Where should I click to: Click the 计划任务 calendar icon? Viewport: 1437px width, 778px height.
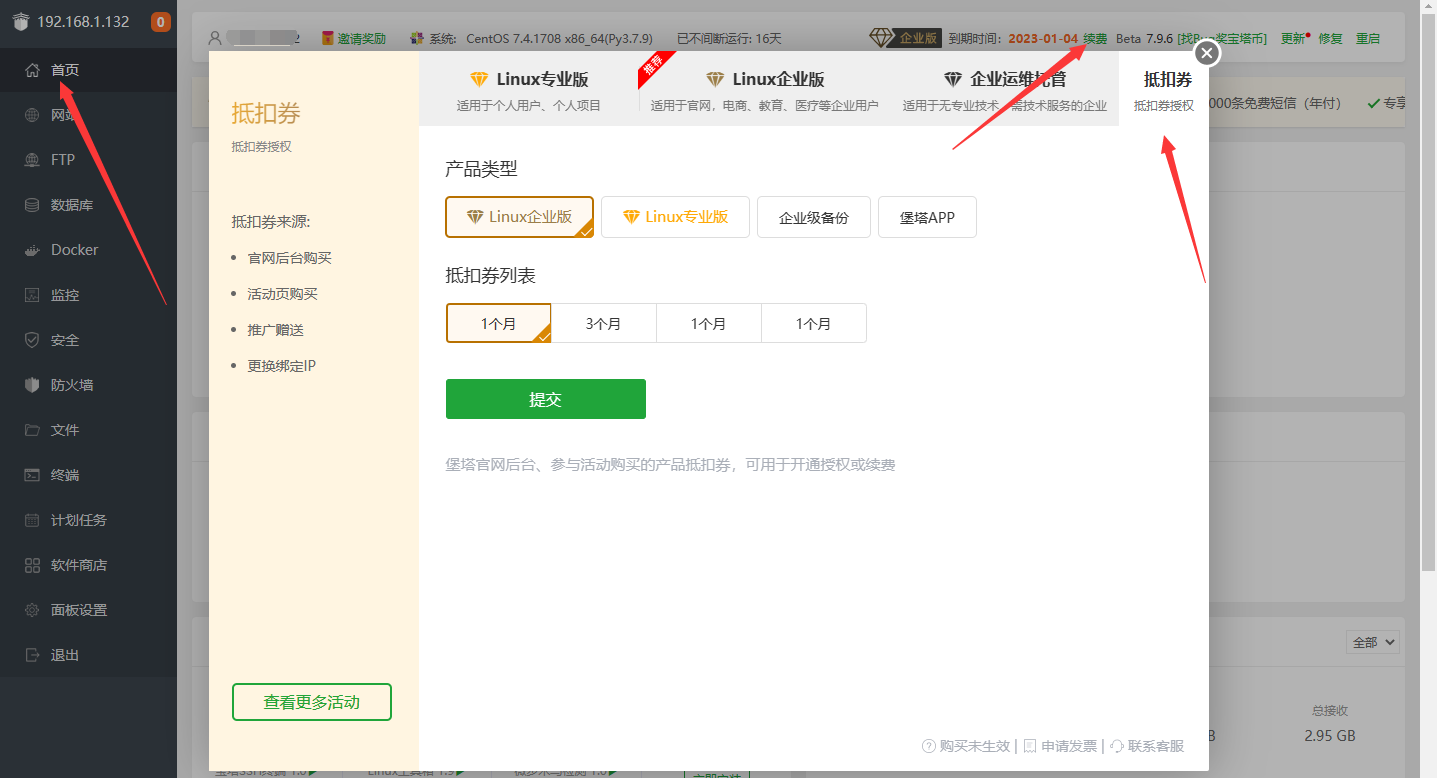click(x=32, y=520)
